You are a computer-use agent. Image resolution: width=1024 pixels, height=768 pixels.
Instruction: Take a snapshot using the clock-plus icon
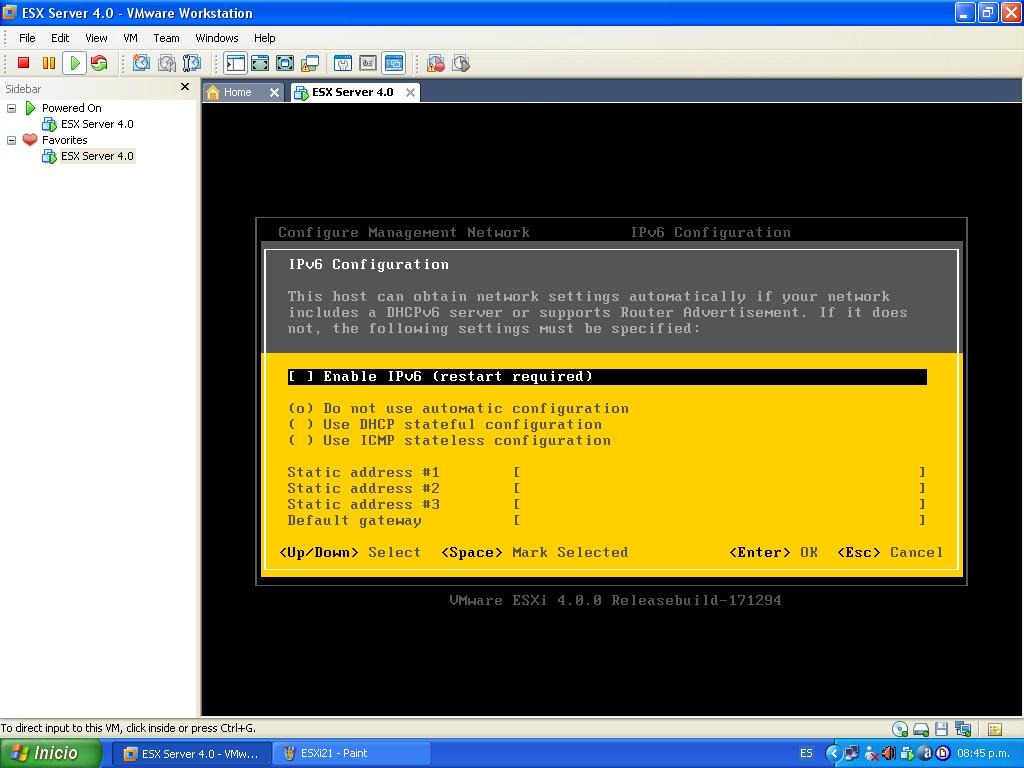(x=141, y=63)
